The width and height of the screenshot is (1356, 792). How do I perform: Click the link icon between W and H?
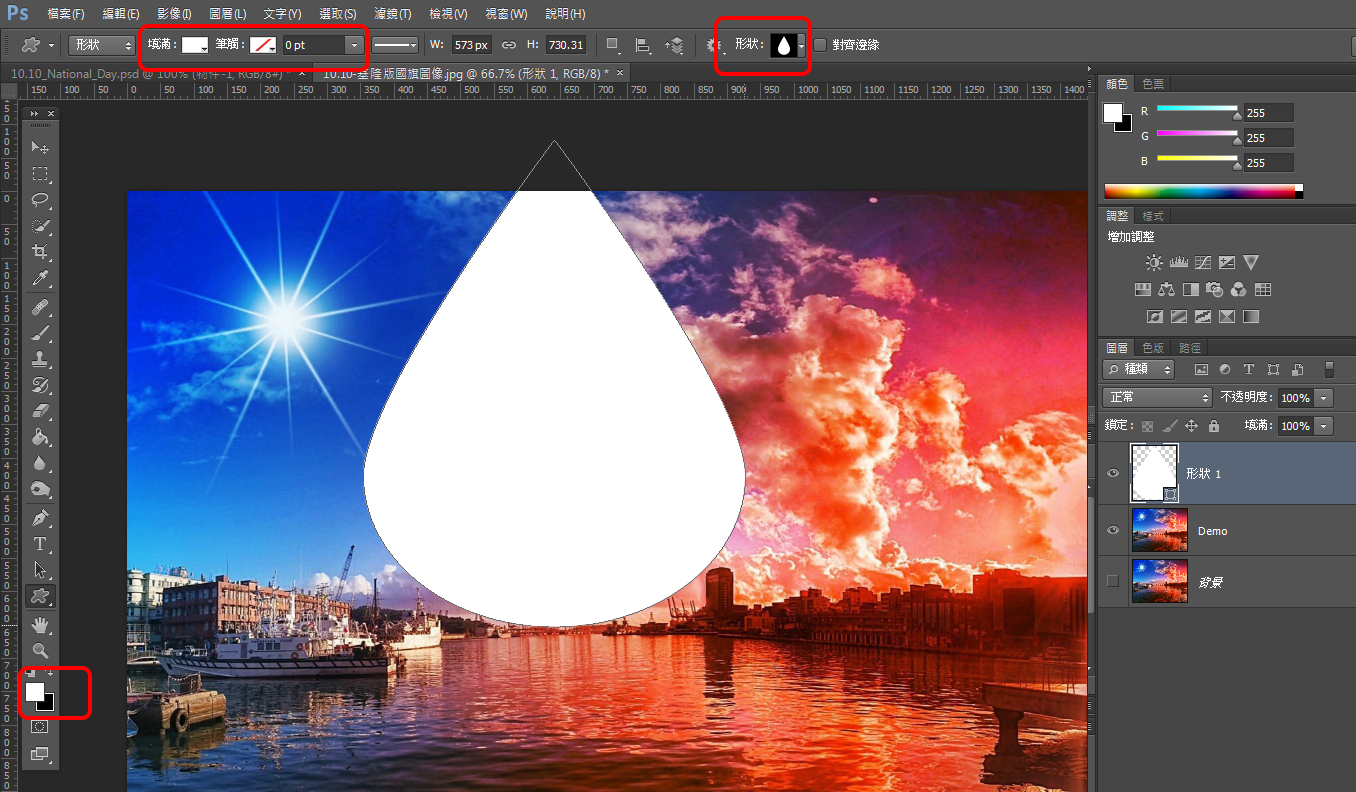pyautogui.click(x=508, y=45)
